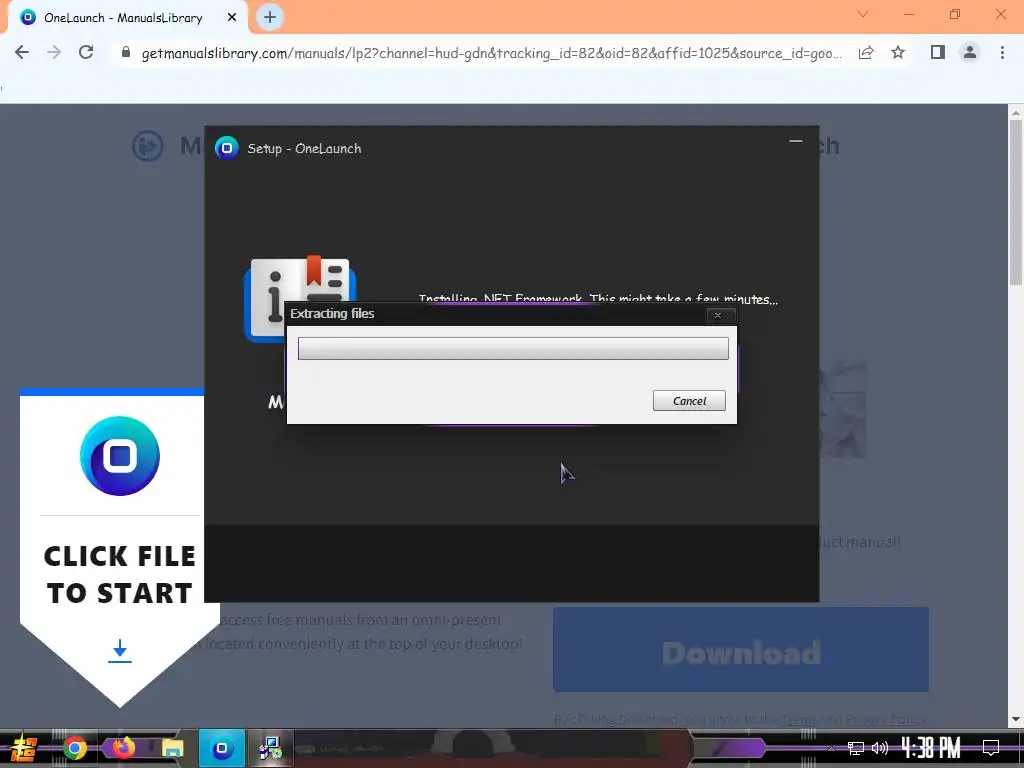Click the big OneLaunch logo in banner

120,456
